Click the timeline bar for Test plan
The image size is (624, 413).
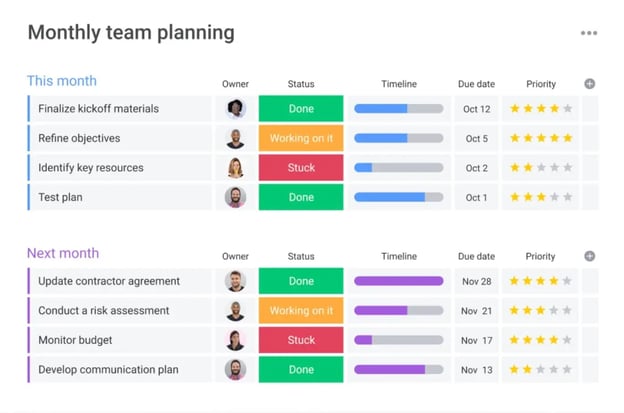pyautogui.click(x=398, y=197)
